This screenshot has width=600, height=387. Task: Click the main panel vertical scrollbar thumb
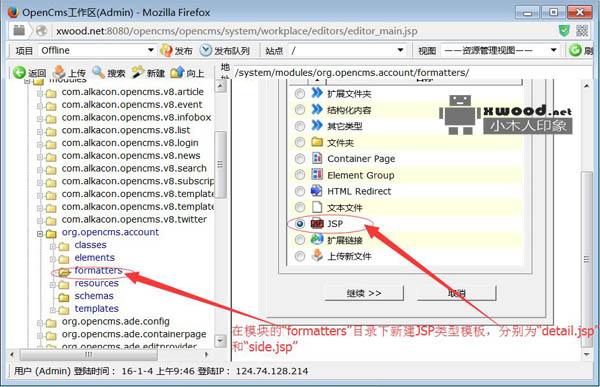[586, 260]
